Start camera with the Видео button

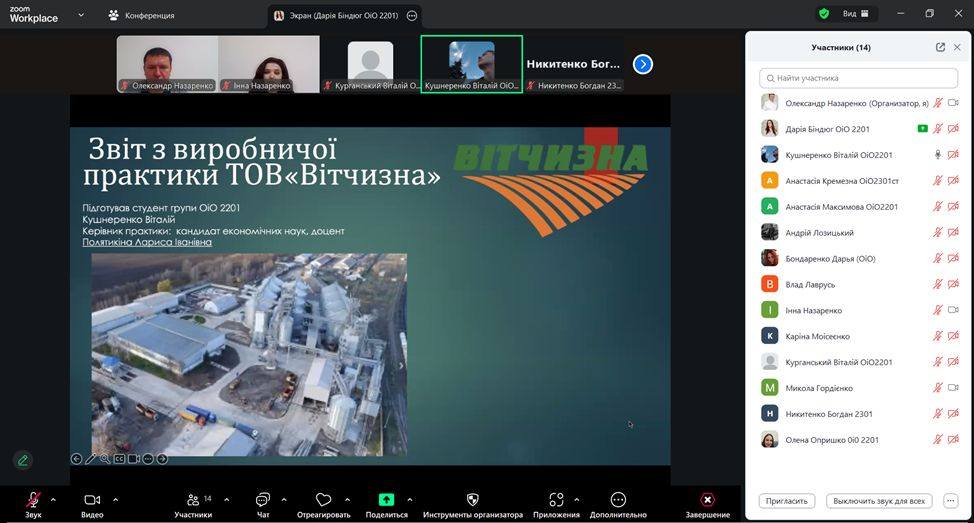point(92,505)
